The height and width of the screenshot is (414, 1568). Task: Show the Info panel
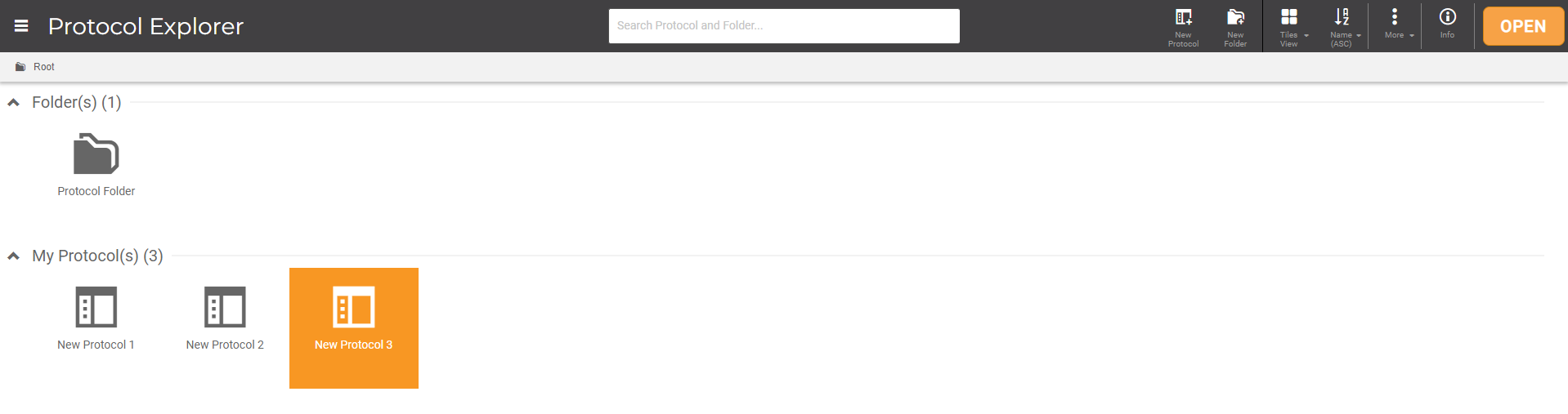click(1447, 24)
